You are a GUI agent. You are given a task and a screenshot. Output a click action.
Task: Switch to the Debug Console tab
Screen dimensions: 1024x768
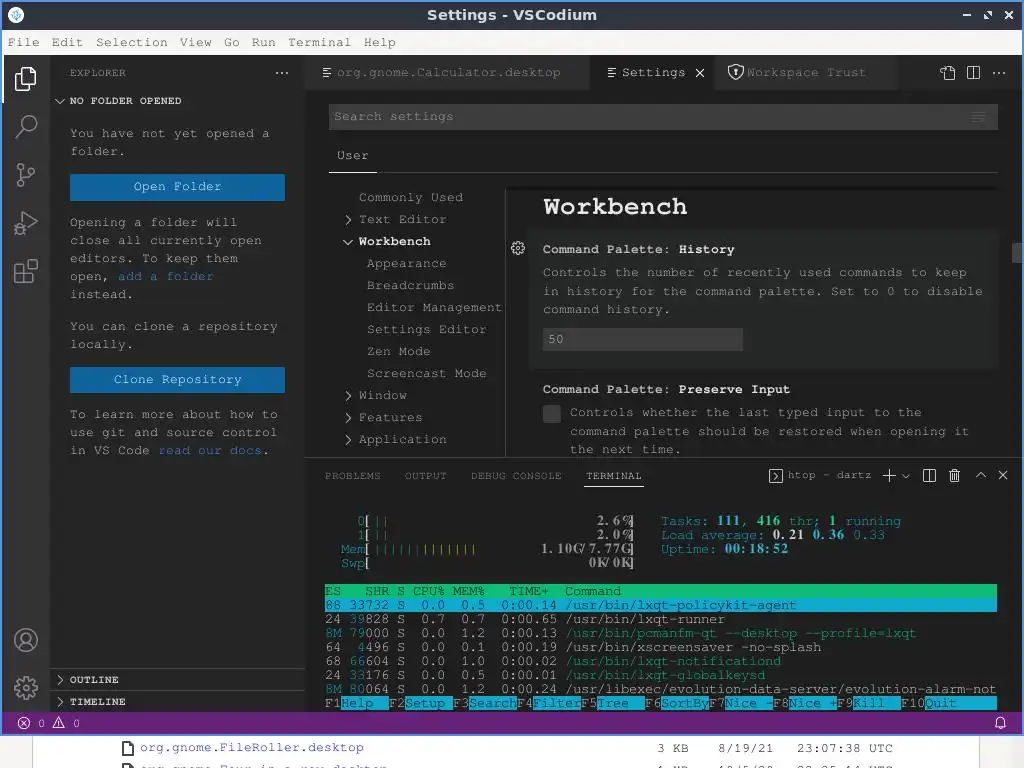pos(516,475)
